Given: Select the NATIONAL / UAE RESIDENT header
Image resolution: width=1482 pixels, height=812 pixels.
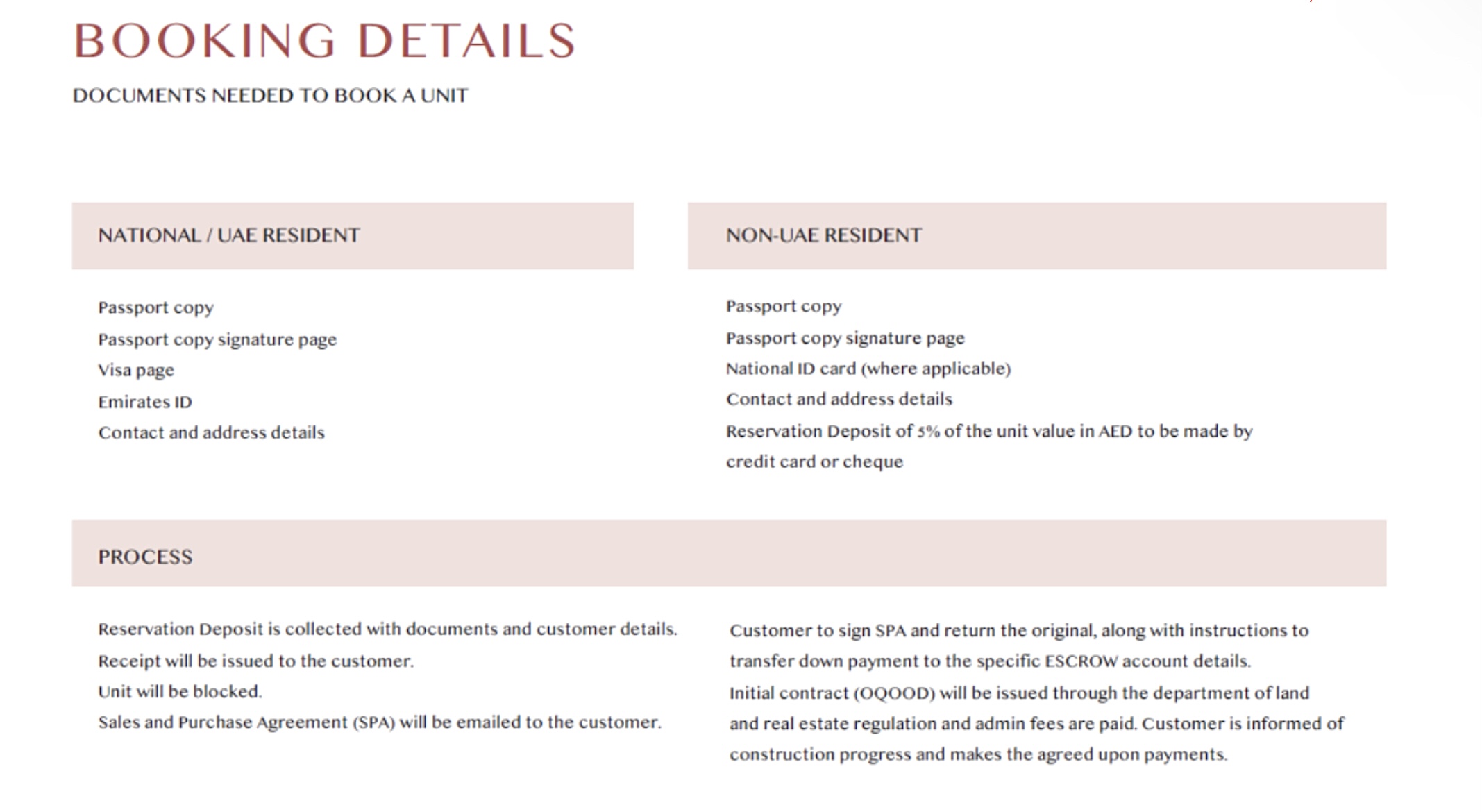Looking at the screenshot, I should tap(229, 235).
